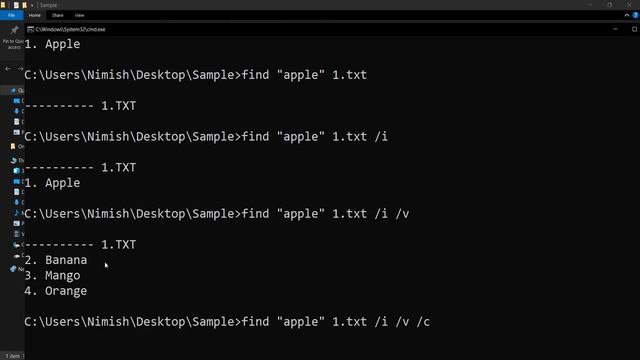Click the find /i /v /c command line

(x=227, y=322)
